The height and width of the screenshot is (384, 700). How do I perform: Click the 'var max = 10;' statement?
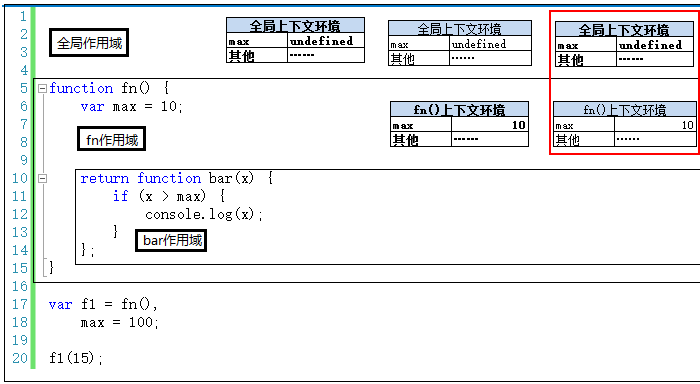[x=132, y=107]
